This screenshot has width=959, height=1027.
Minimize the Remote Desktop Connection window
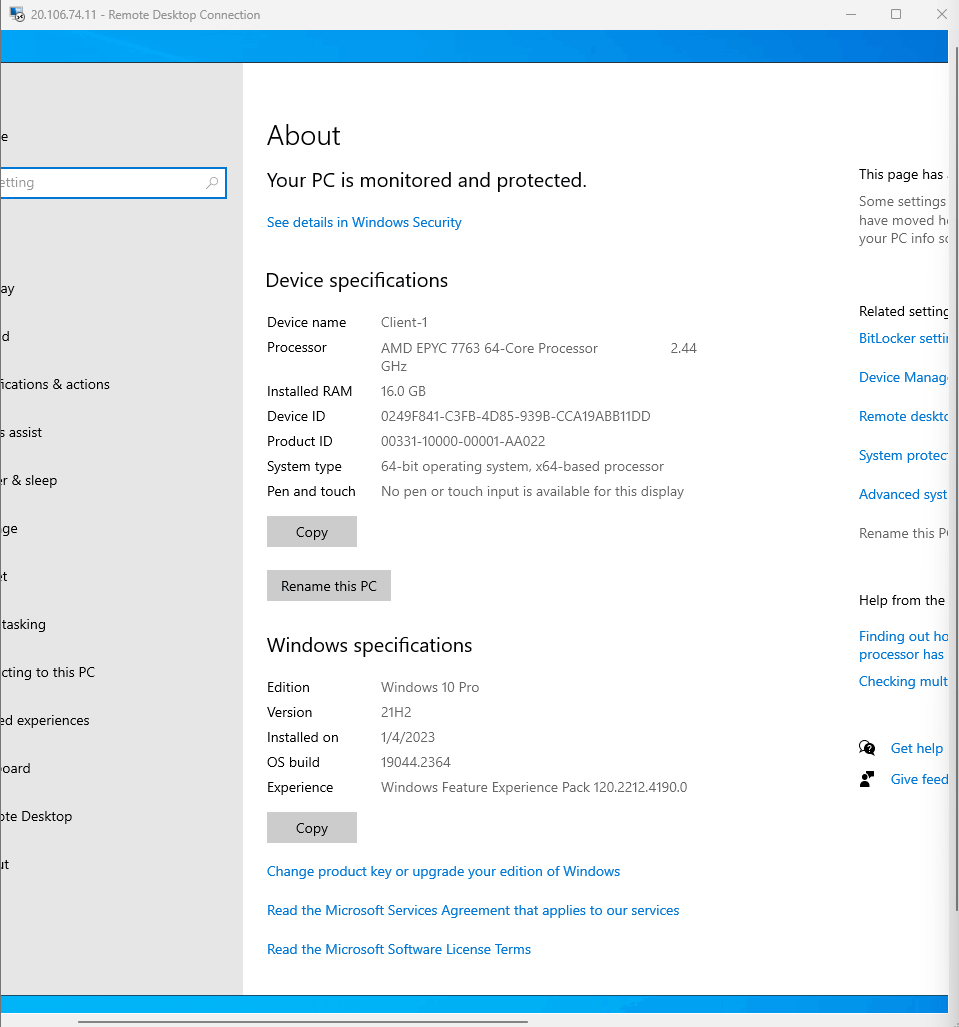(x=851, y=14)
